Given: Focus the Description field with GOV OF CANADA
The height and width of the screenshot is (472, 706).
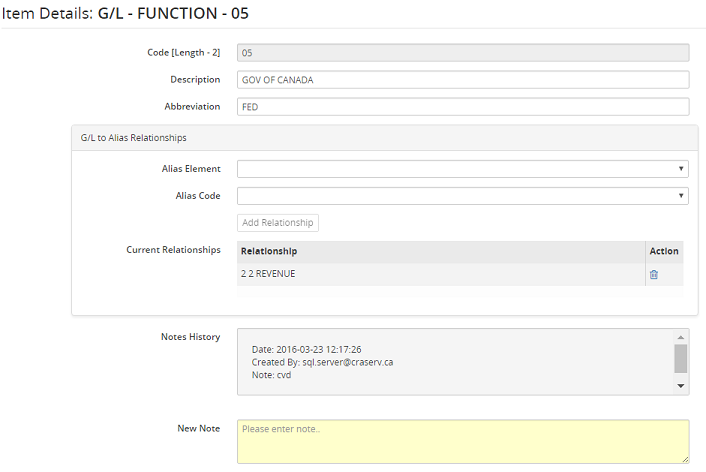Looking at the screenshot, I should coord(462,80).
